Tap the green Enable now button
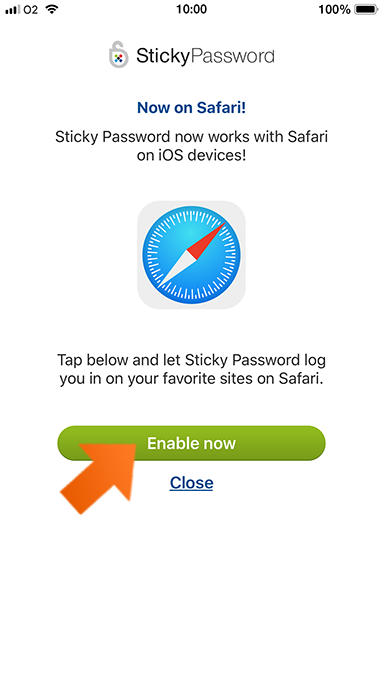The height and width of the screenshot is (680, 383). click(191, 443)
